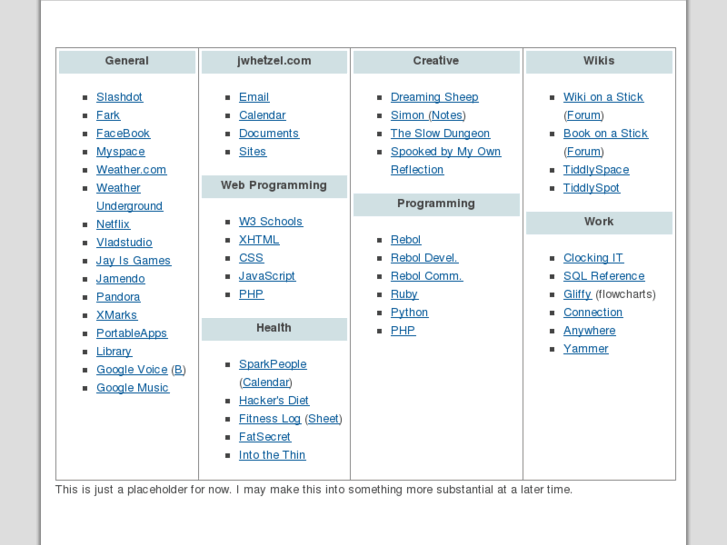Click the Wikis column heading
The width and height of the screenshot is (727, 545).
tap(599, 61)
